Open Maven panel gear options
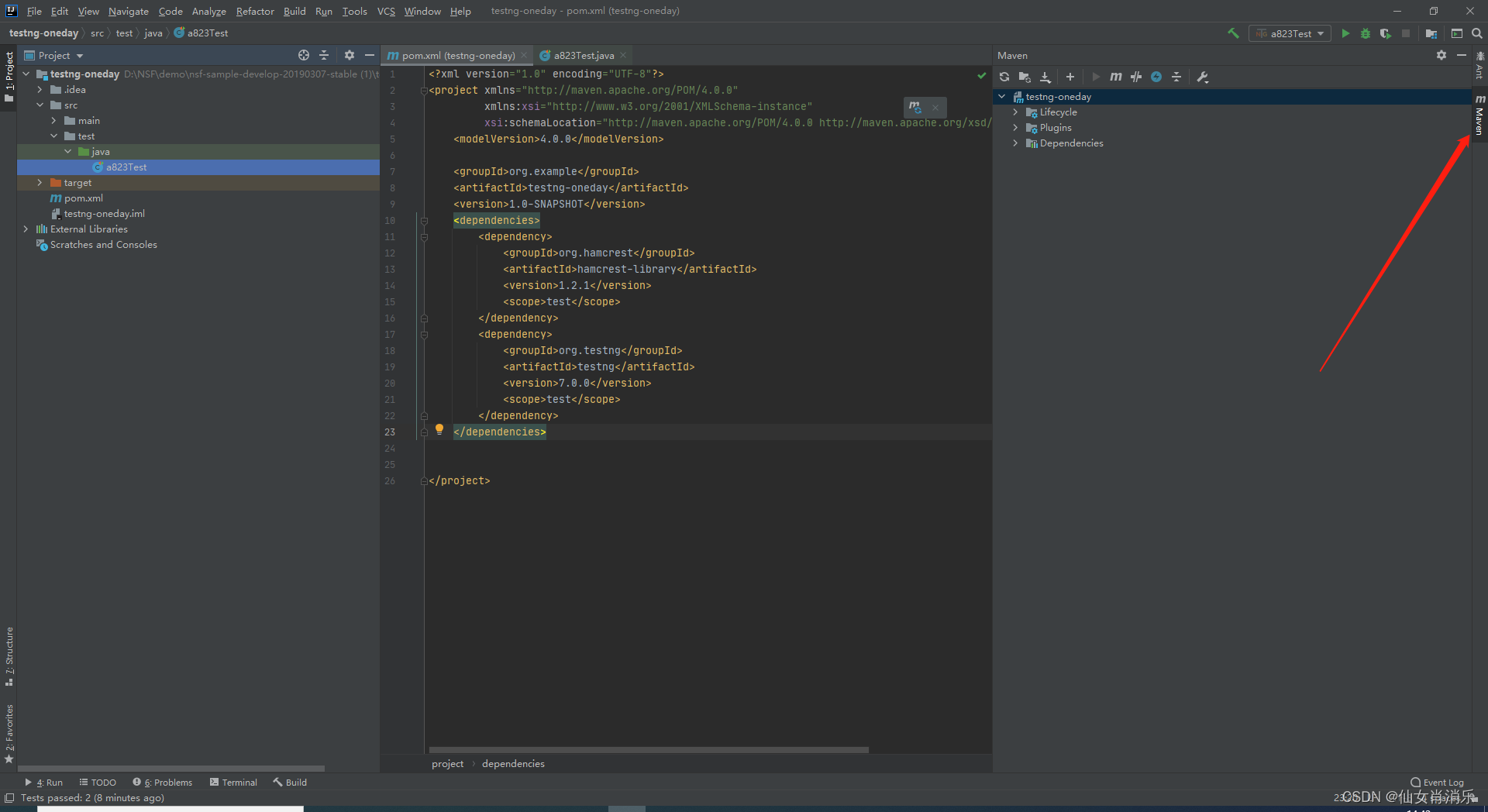The image size is (1488, 812). [x=1441, y=55]
